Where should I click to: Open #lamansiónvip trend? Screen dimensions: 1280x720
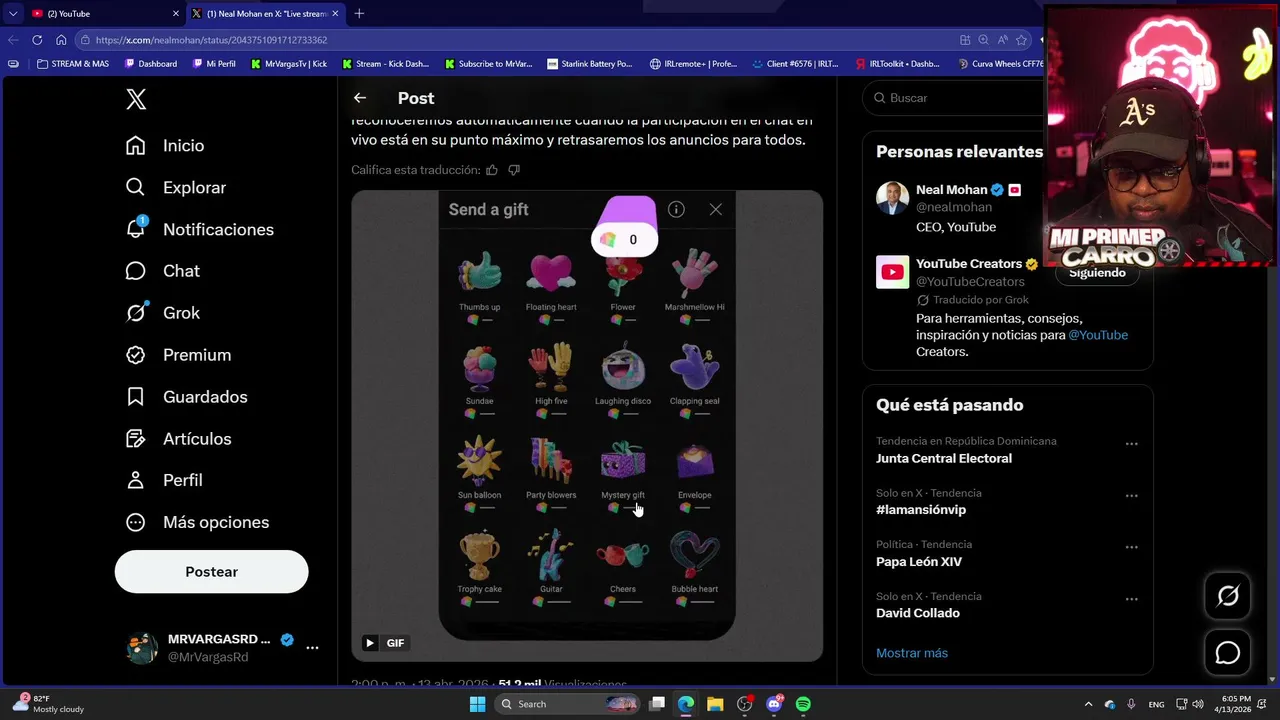tap(921, 510)
